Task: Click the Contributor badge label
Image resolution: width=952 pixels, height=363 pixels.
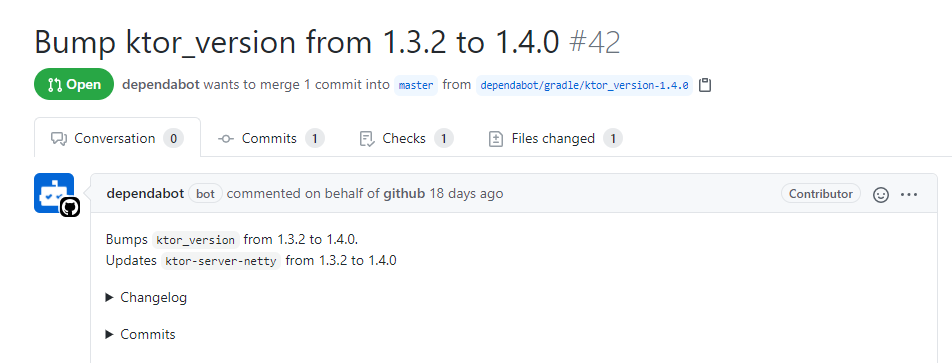Action: tap(821, 194)
